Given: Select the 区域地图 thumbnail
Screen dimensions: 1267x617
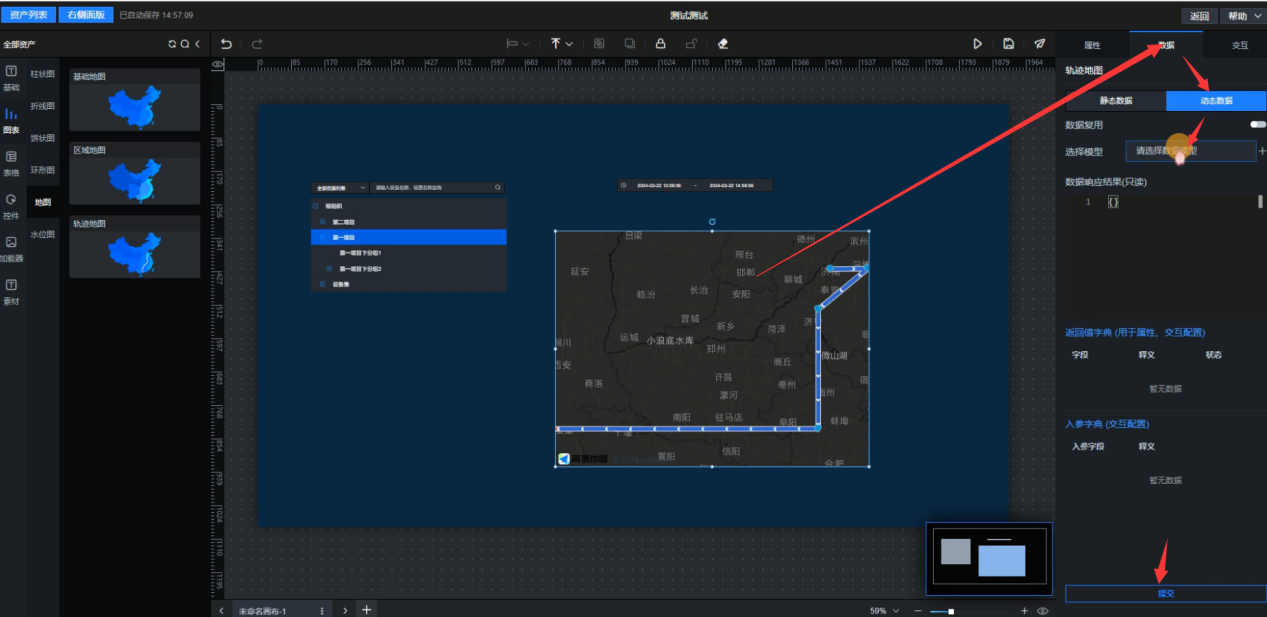Looking at the screenshot, I should [135, 175].
